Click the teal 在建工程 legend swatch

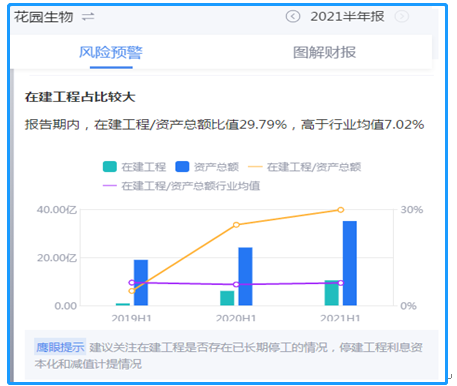pyautogui.click(x=110, y=167)
